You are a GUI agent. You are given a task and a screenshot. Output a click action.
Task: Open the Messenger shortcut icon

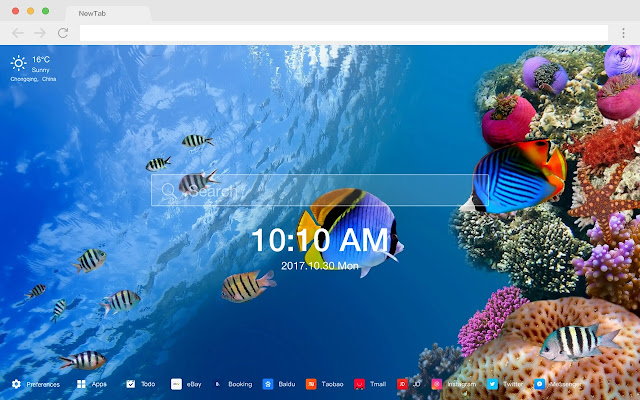540,384
